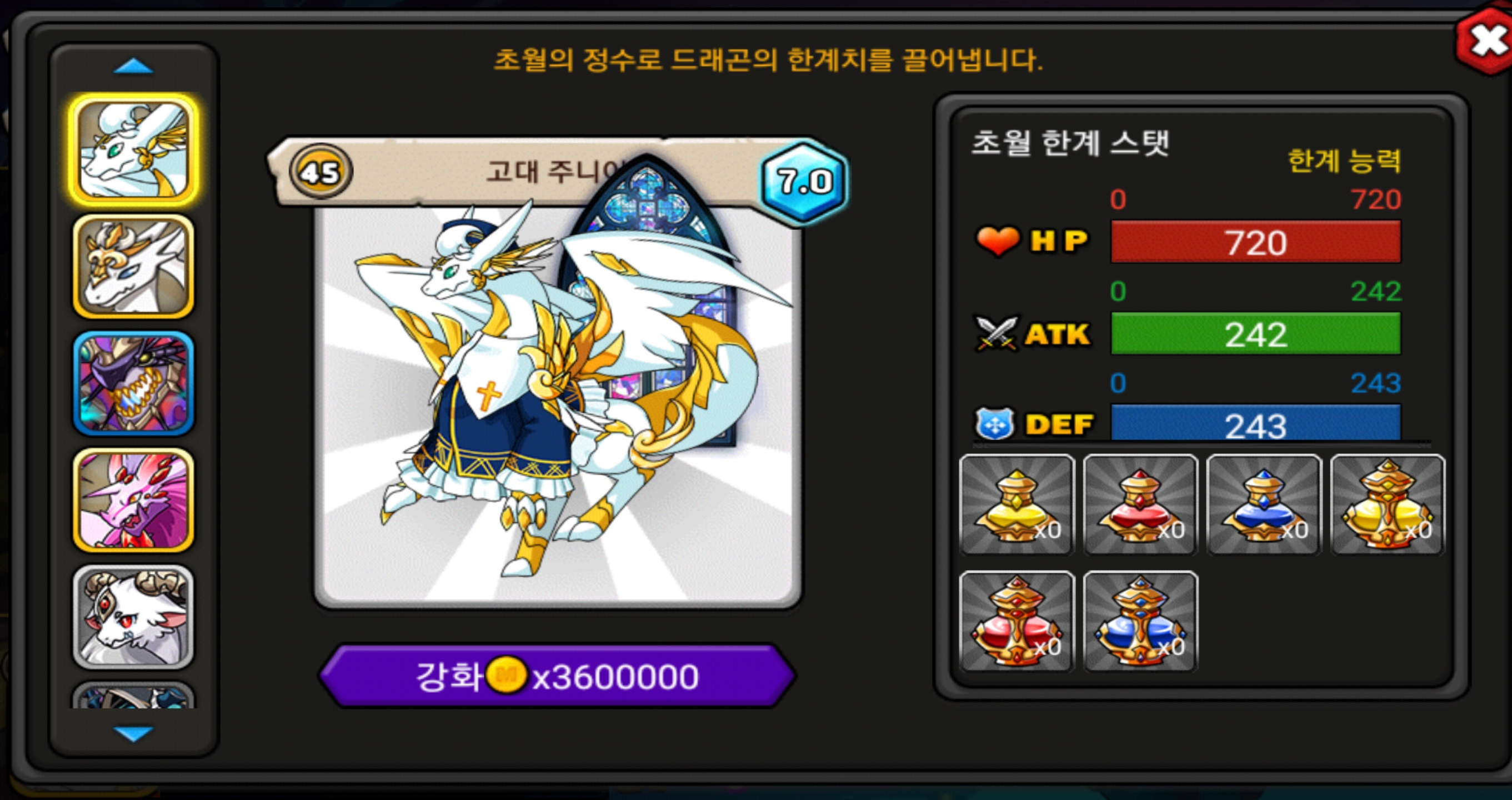Viewport: 1512px width, 800px height.
Task: Close the transcendence dialog with red X
Action: 1485,41
